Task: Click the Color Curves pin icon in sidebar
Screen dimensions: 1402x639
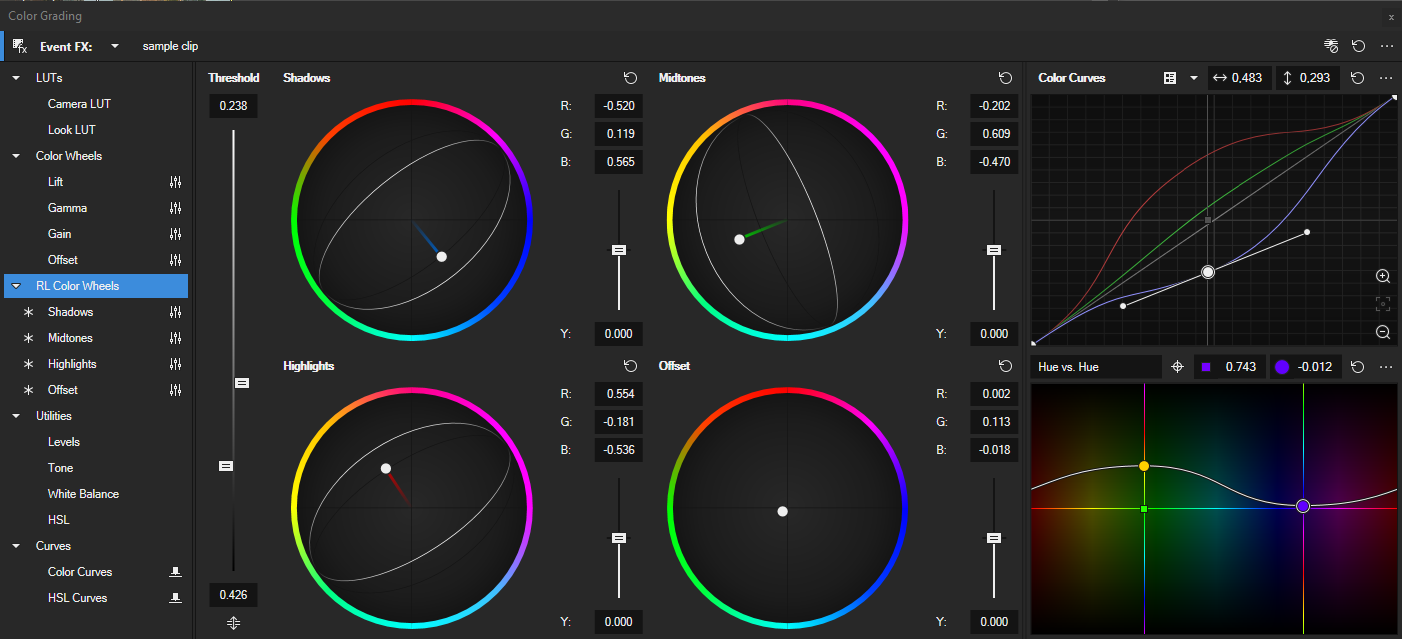Action: coord(176,572)
